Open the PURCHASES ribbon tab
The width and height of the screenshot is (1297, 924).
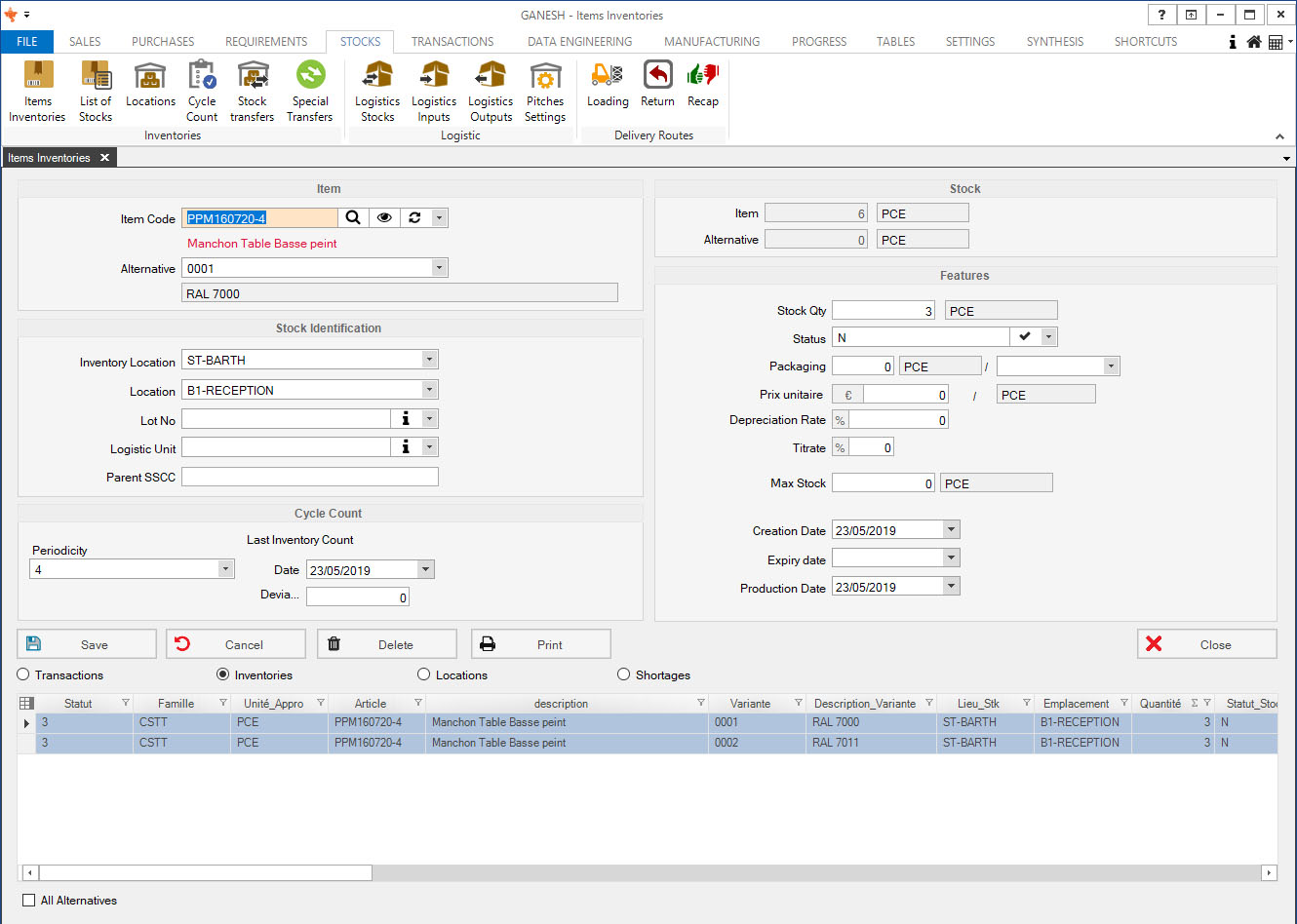pyautogui.click(x=163, y=42)
